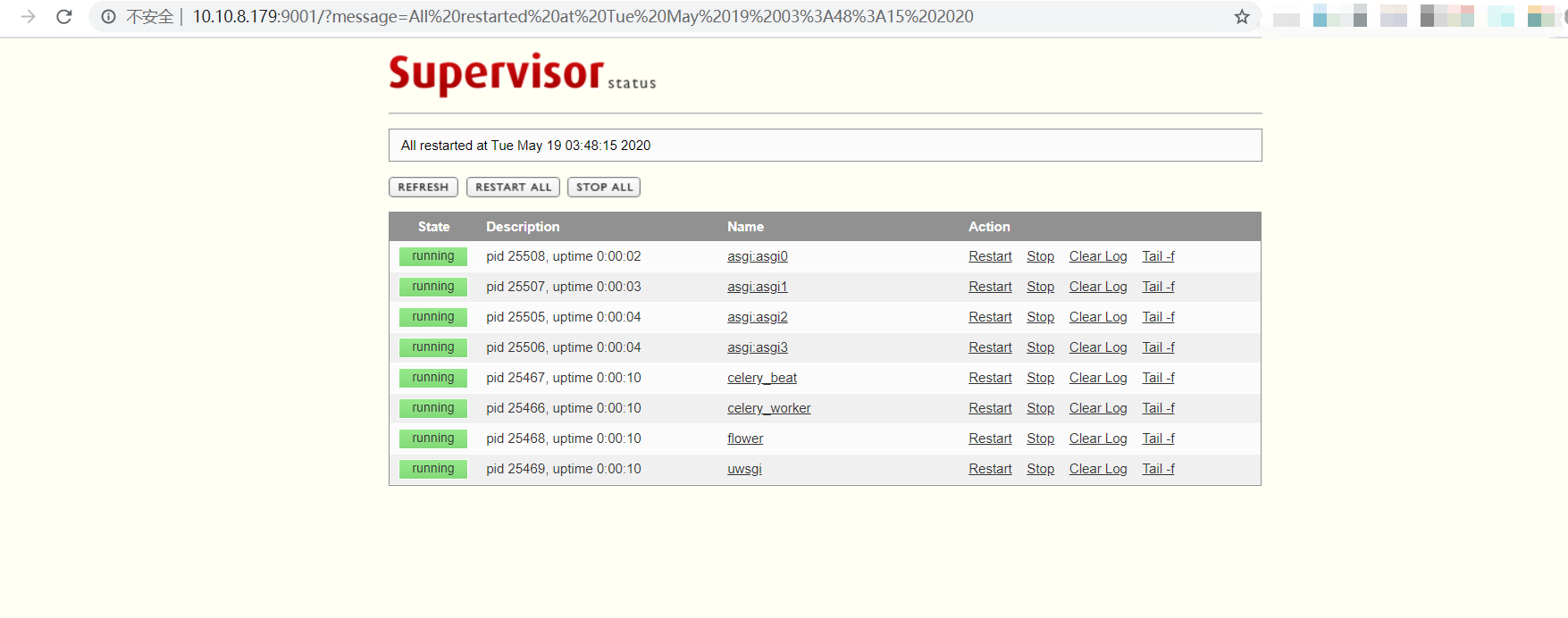
Task: Stop the asgi:asgi1 process
Action: click(1040, 287)
